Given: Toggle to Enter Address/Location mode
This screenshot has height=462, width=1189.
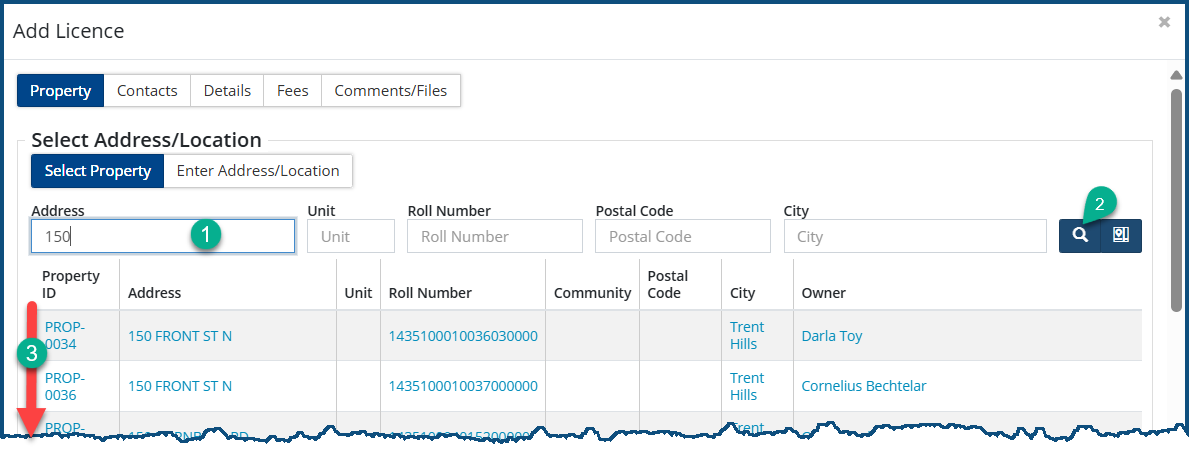Looking at the screenshot, I should click(258, 170).
